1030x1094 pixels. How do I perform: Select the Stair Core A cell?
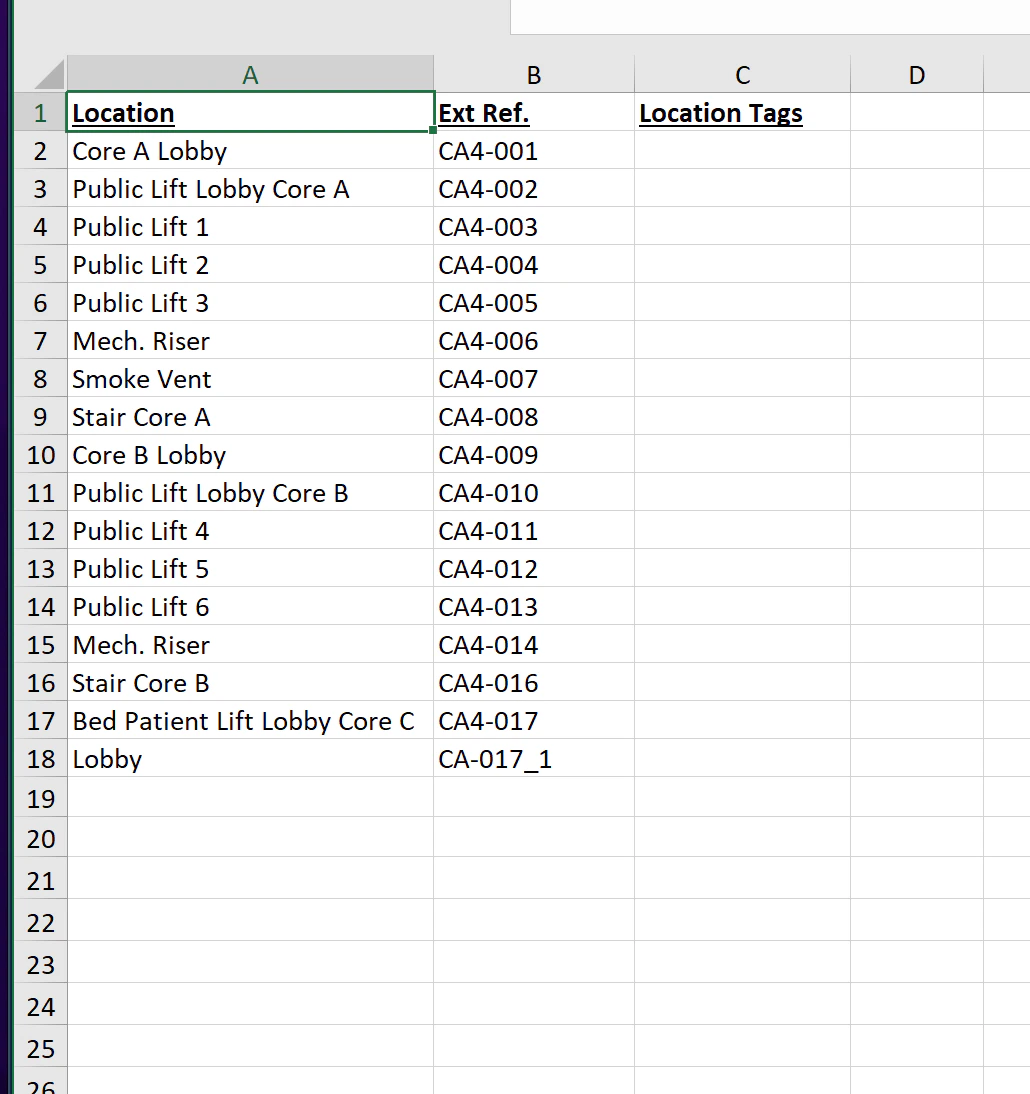point(251,416)
